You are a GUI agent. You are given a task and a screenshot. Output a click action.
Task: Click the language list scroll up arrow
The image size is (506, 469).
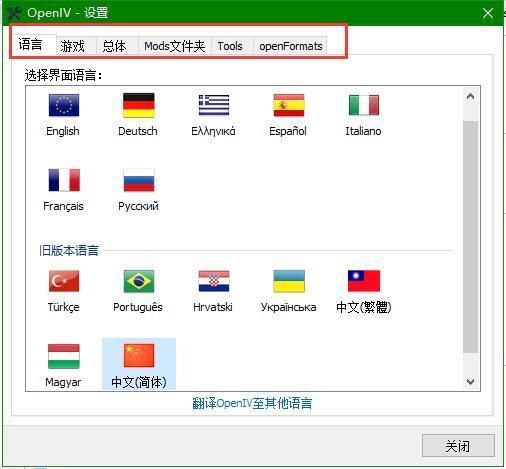coord(470,97)
